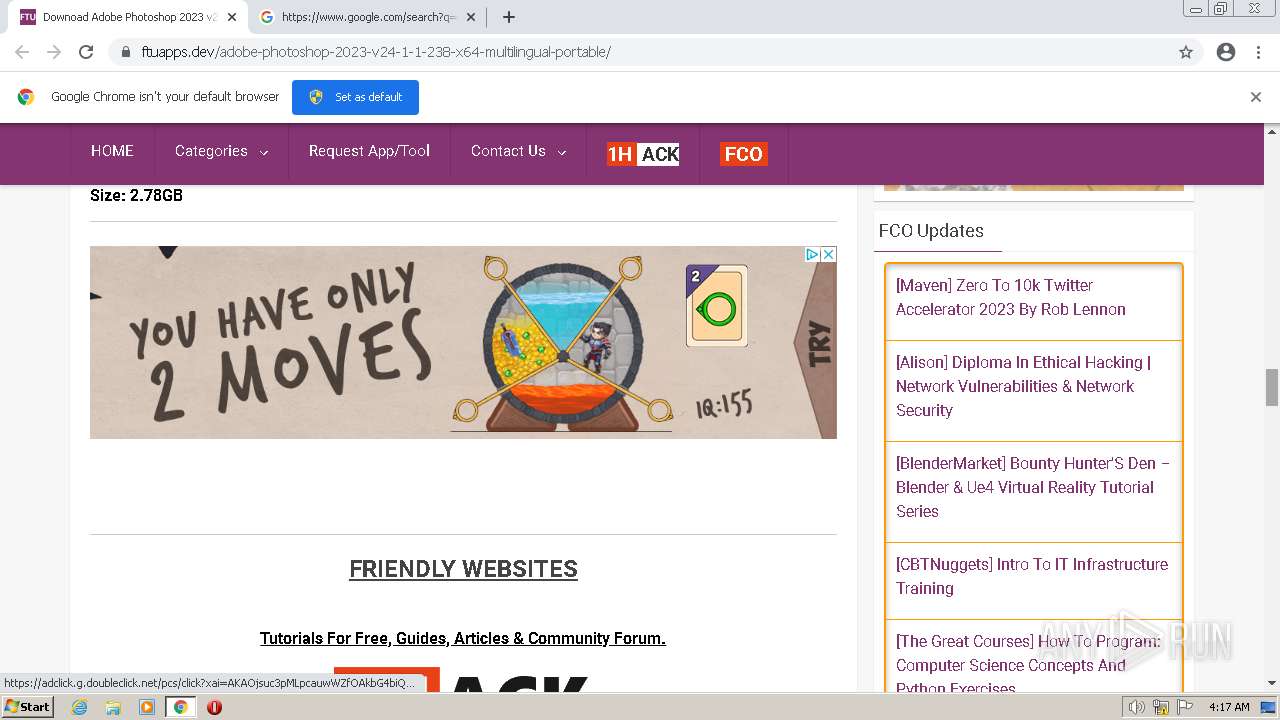
Task: Click the Size: 2.78GB text
Action: pyautogui.click(x=136, y=195)
